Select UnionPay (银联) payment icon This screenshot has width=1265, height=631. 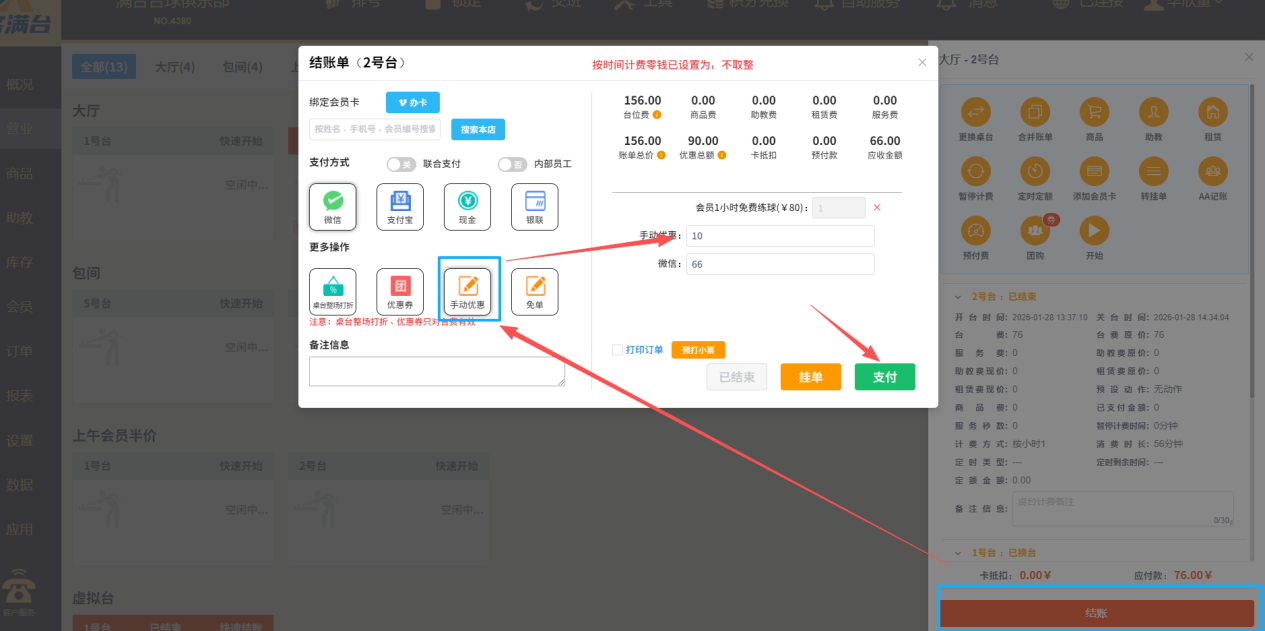(533, 206)
